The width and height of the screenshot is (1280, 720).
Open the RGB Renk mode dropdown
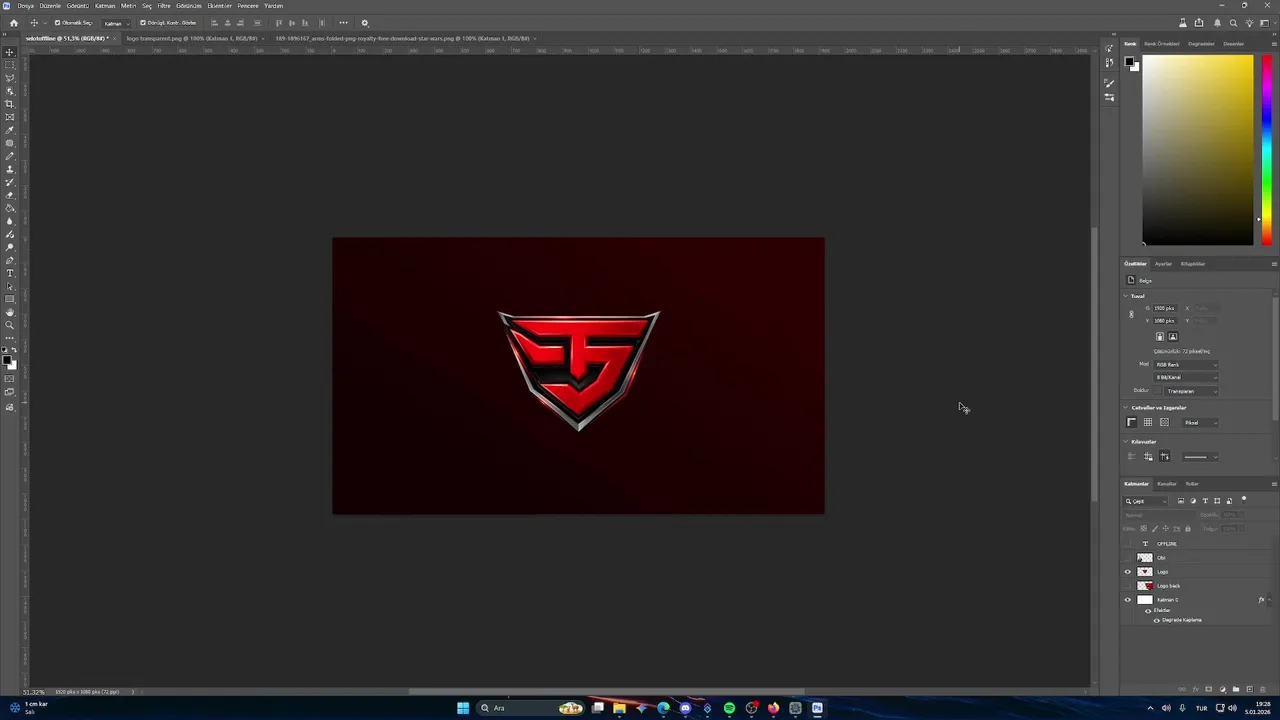pyautogui.click(x=1186, y=364)
